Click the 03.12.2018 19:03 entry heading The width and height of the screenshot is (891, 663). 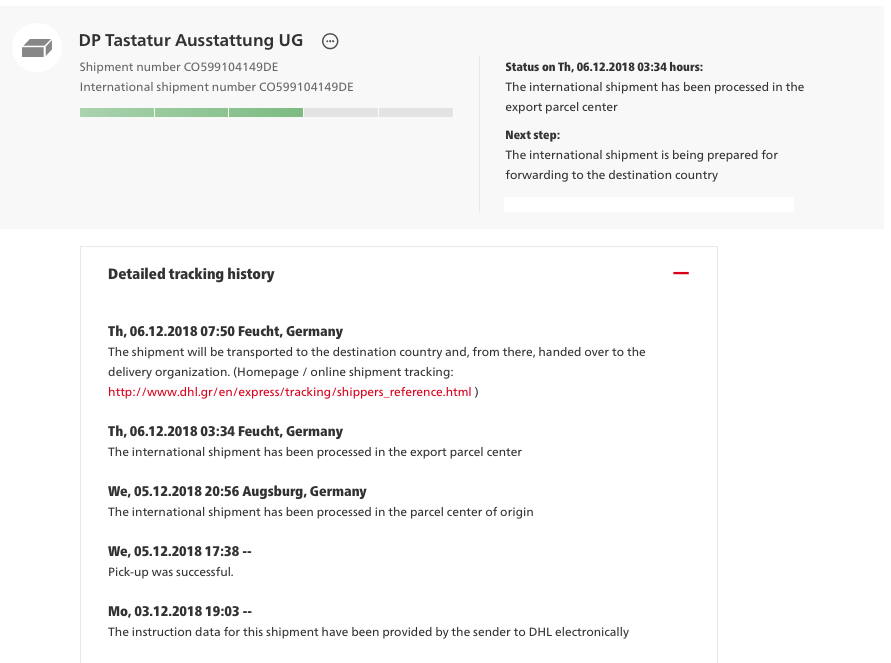180,611
